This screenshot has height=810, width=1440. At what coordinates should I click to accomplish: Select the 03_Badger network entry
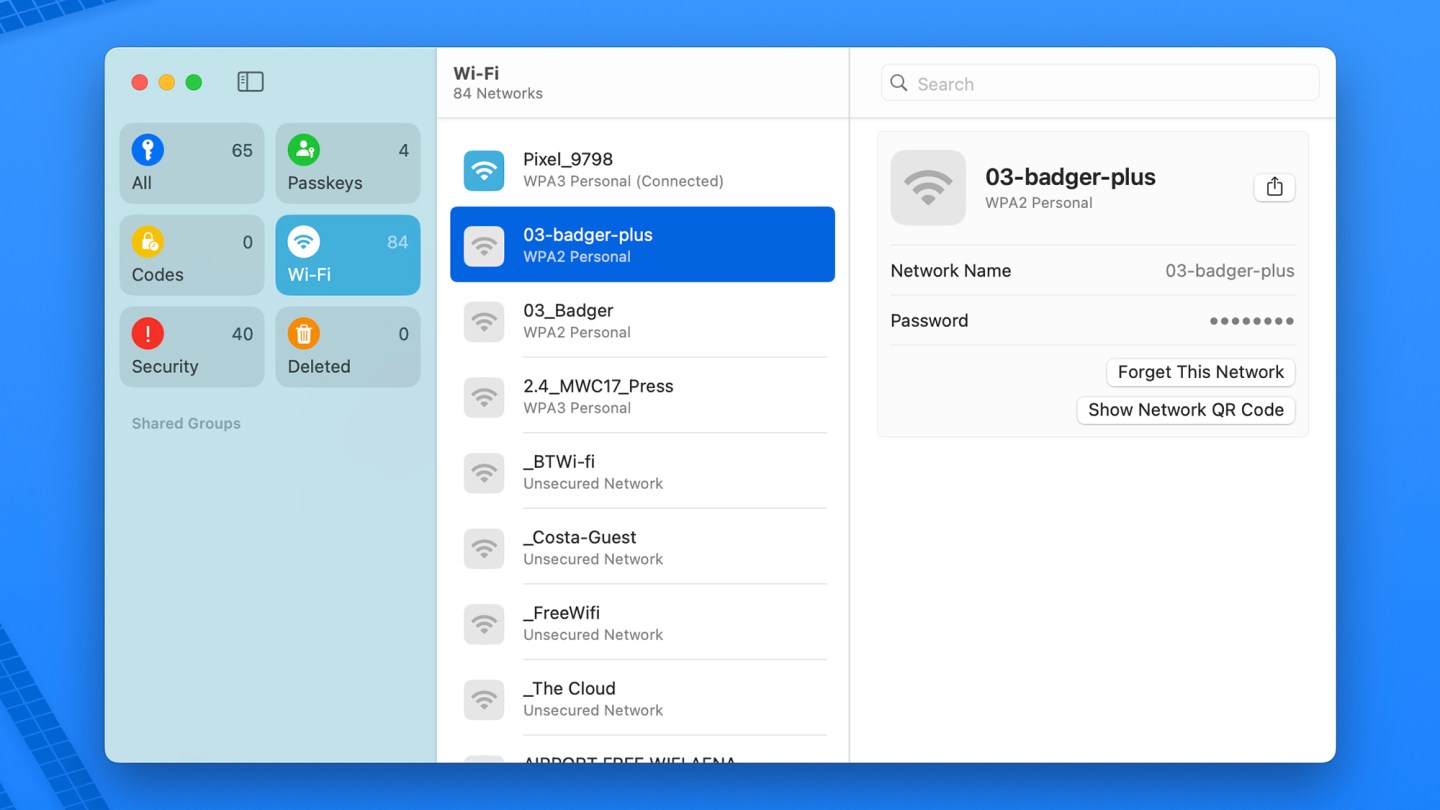(x=642, y=321)
